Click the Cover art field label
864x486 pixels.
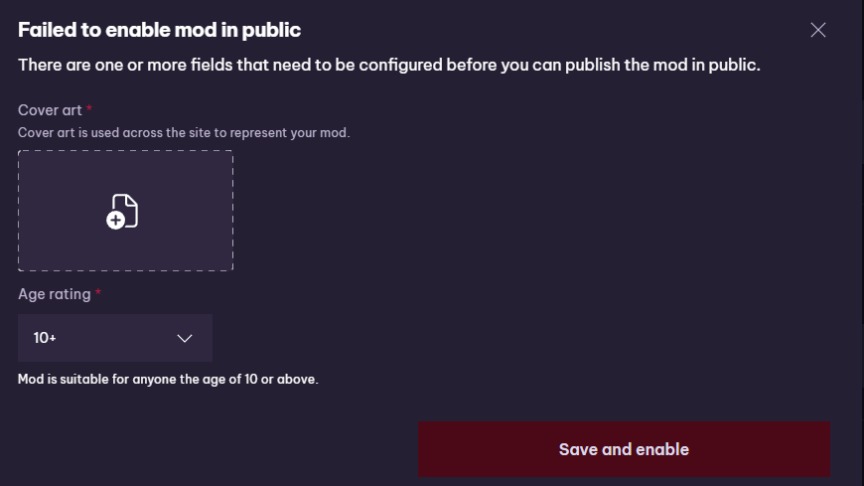click(50, 110)
